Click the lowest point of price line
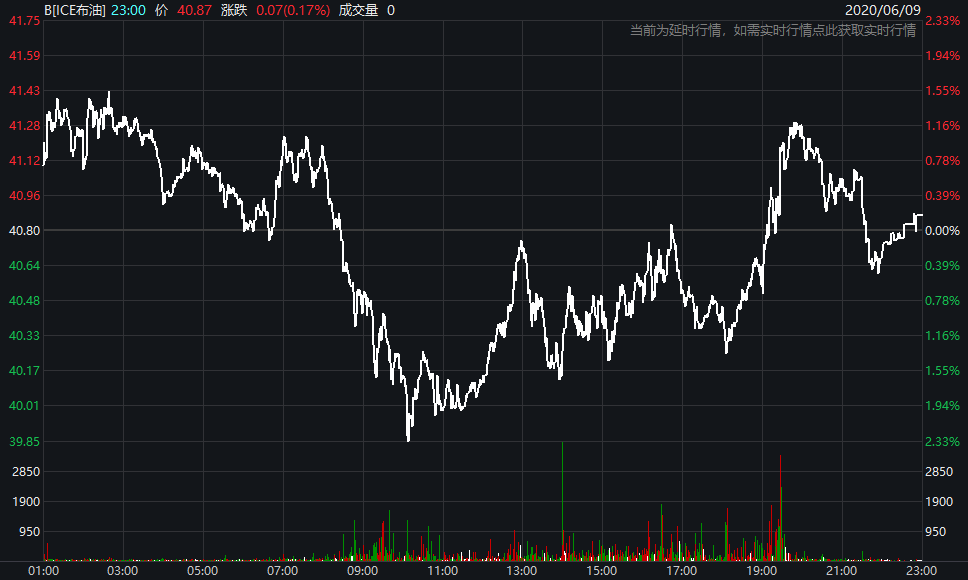Viewport: 968px width, 580px height. tap(409, 439)
